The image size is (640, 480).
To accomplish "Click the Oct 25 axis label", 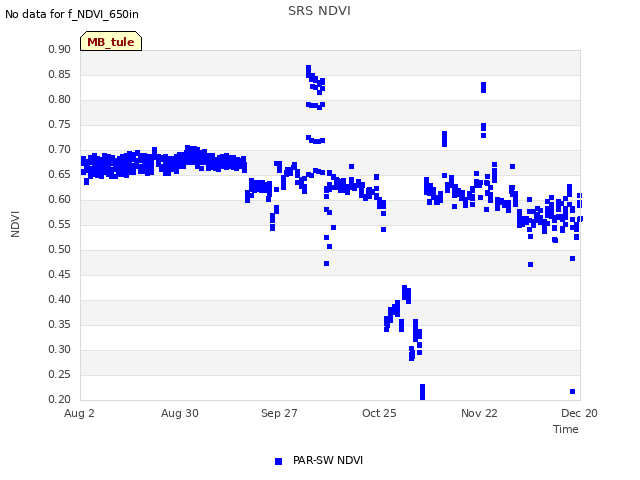I will [379, 413].
